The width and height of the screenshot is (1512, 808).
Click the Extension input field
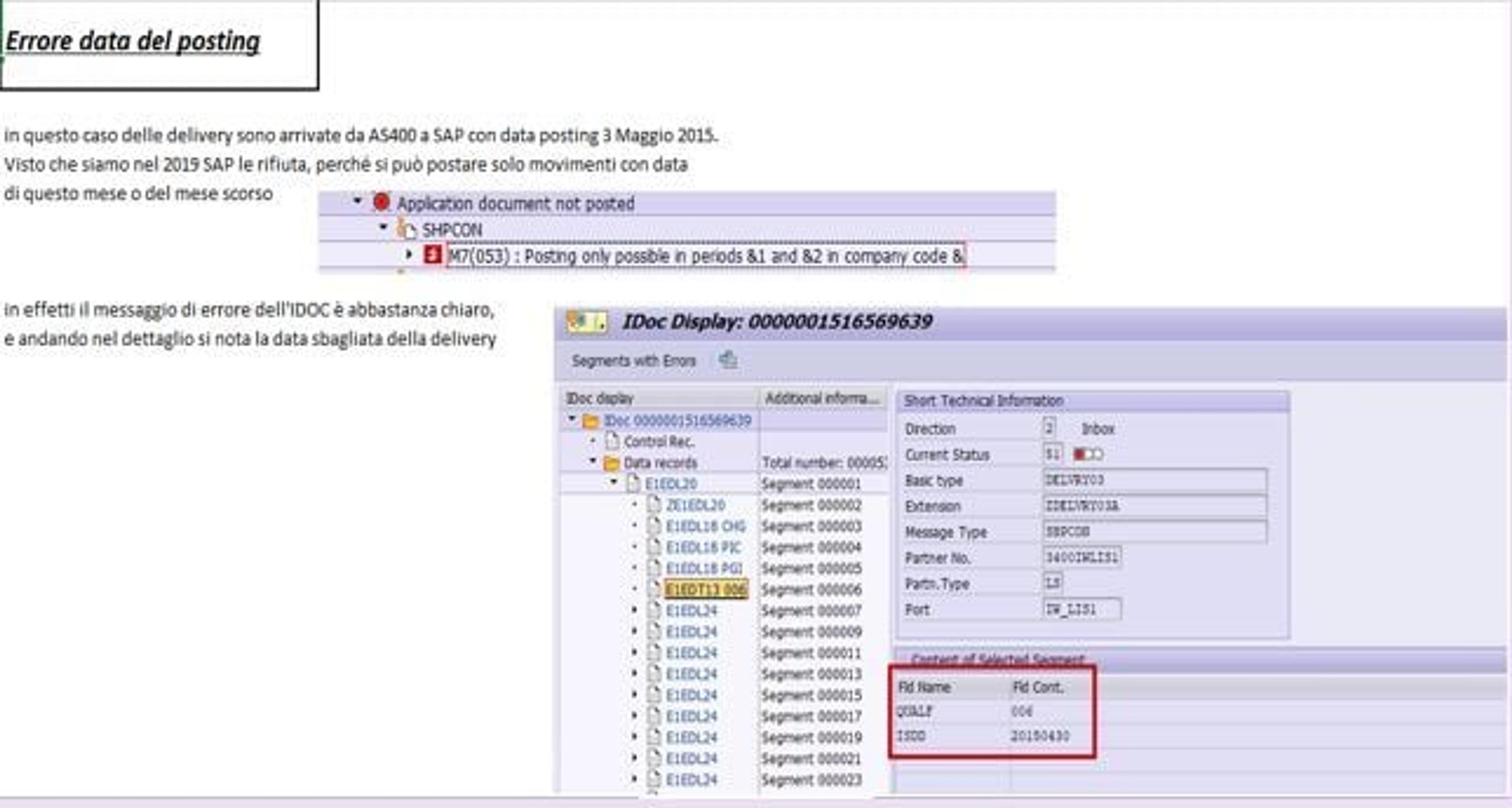[1154, 505]
